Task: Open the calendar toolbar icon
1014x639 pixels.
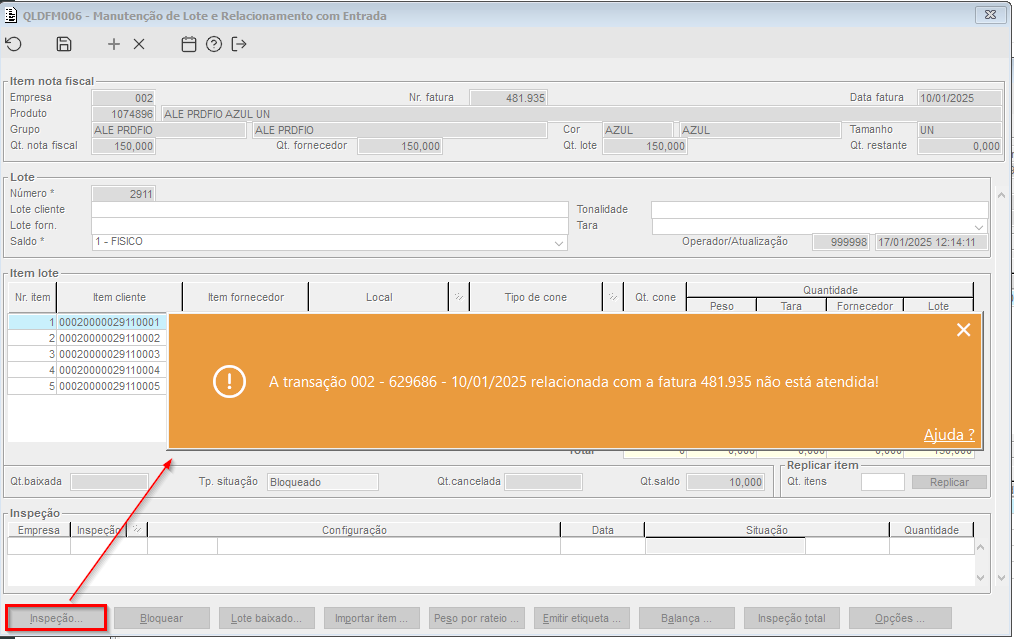Action: click(188, 44)
